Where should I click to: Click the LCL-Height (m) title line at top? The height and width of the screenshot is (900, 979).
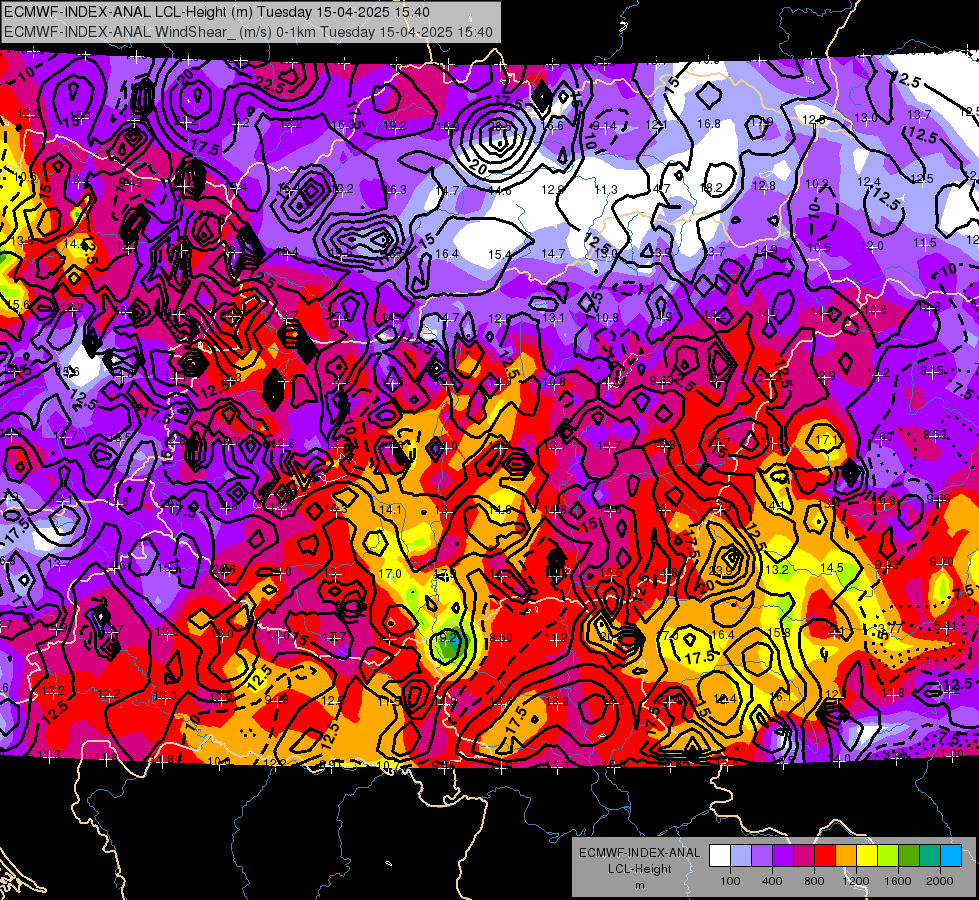pyautogui.click(x=217, y=12)
